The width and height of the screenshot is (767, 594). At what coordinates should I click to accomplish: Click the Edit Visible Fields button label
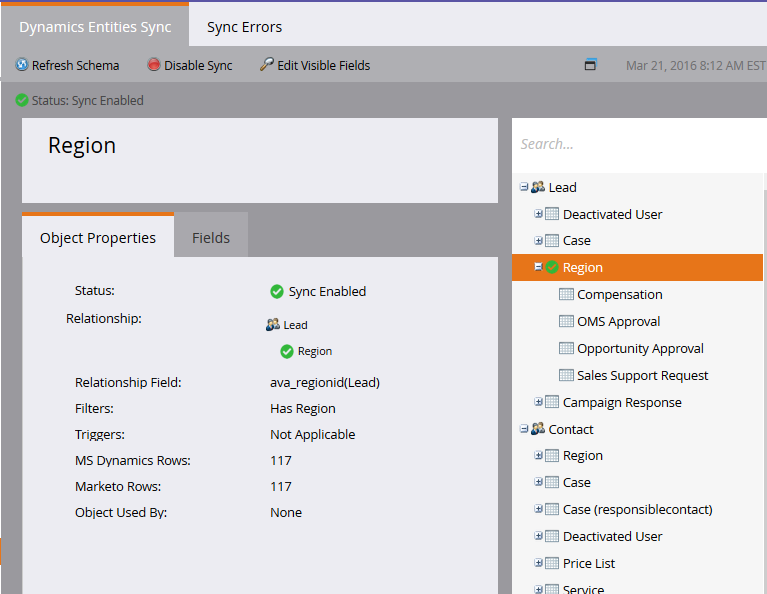(323, 65)
